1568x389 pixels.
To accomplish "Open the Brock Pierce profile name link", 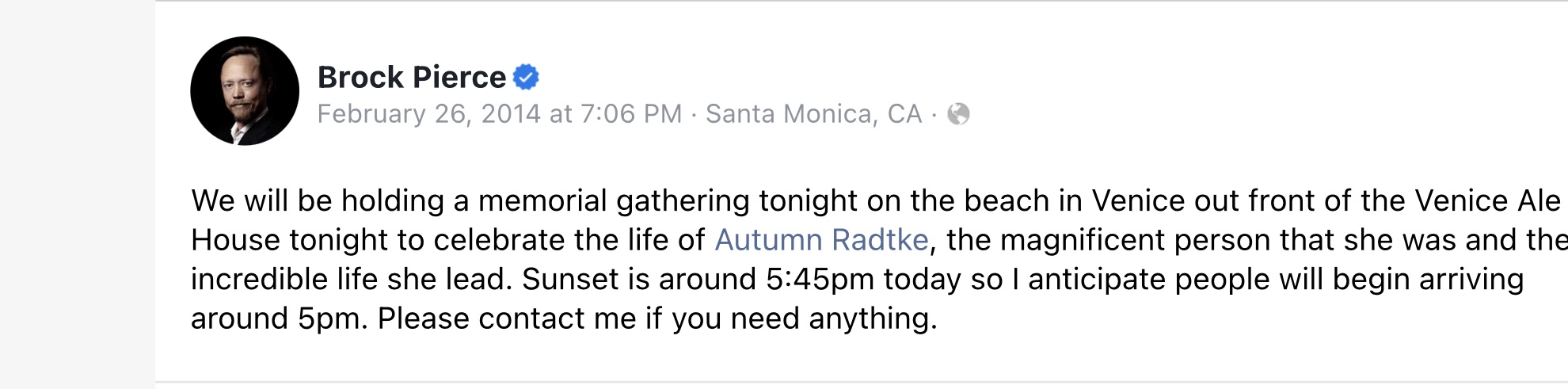I will tap(412, 77).
